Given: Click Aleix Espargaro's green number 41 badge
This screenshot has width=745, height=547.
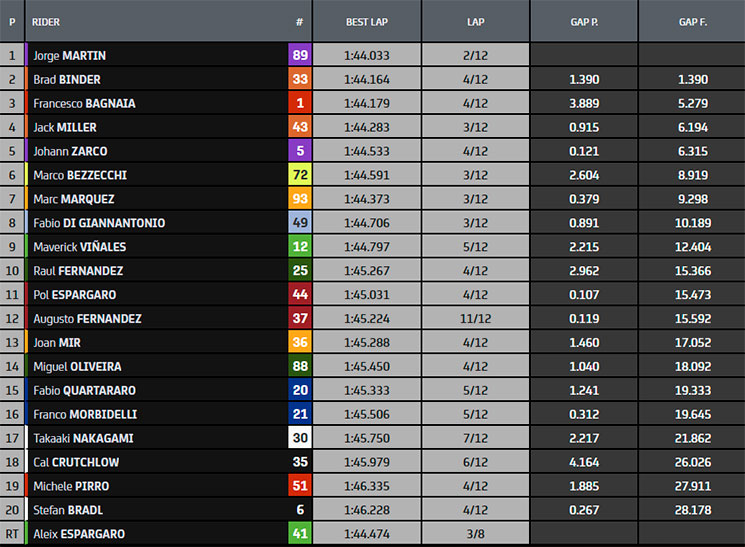Looking at the screenshot, I should pyautogui.click(x=299, y=534).
